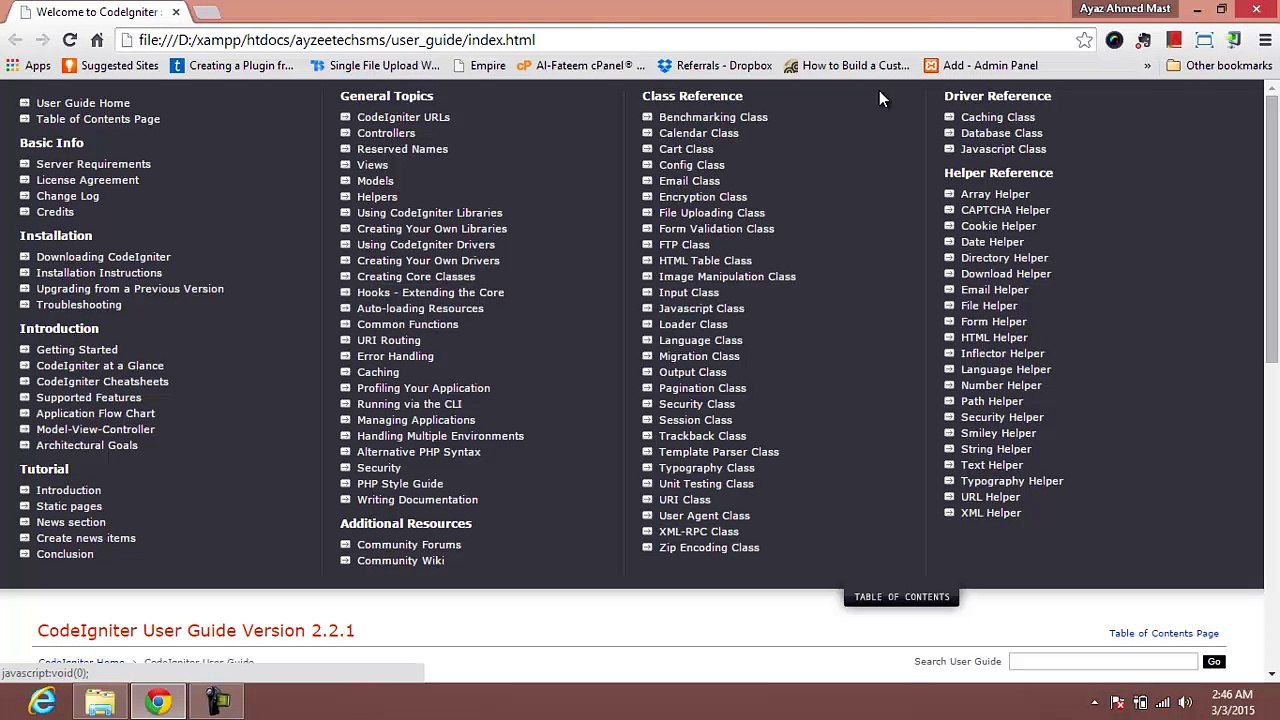Launch the screen capture extension icon
The image size is (1280, 720).
pos(1204,40)
